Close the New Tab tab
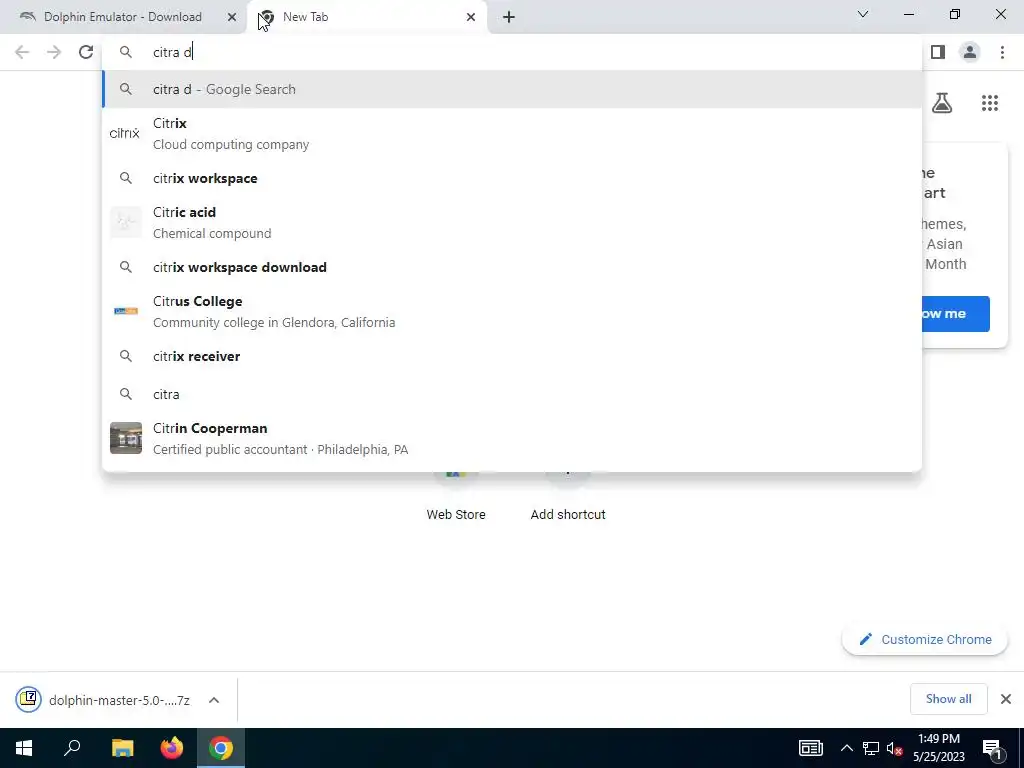Image resolution: width=1024 pixels, height=768 pixels. tap(471, 17)
